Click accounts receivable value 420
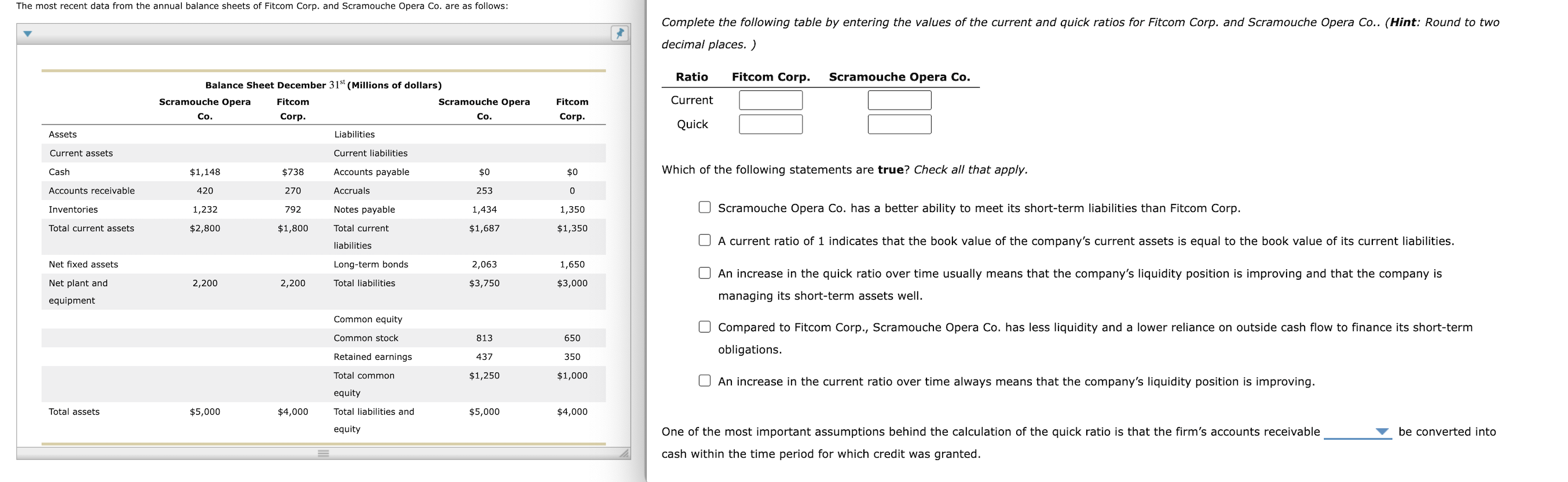Screen dimensions: 1568x482 click(x=205, y=191)
